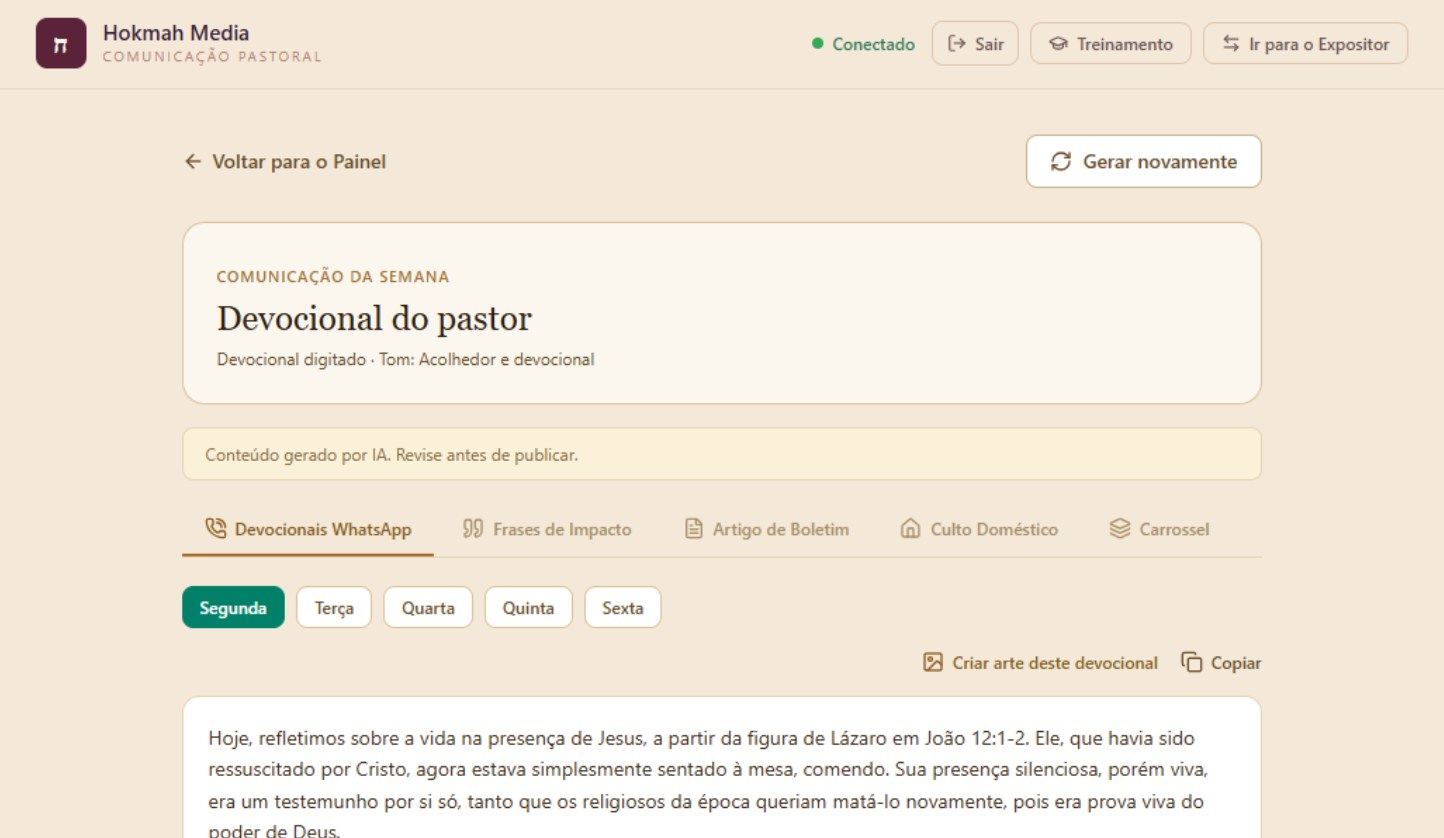
Task: Open the Treinamento button
Action: 1111,44
